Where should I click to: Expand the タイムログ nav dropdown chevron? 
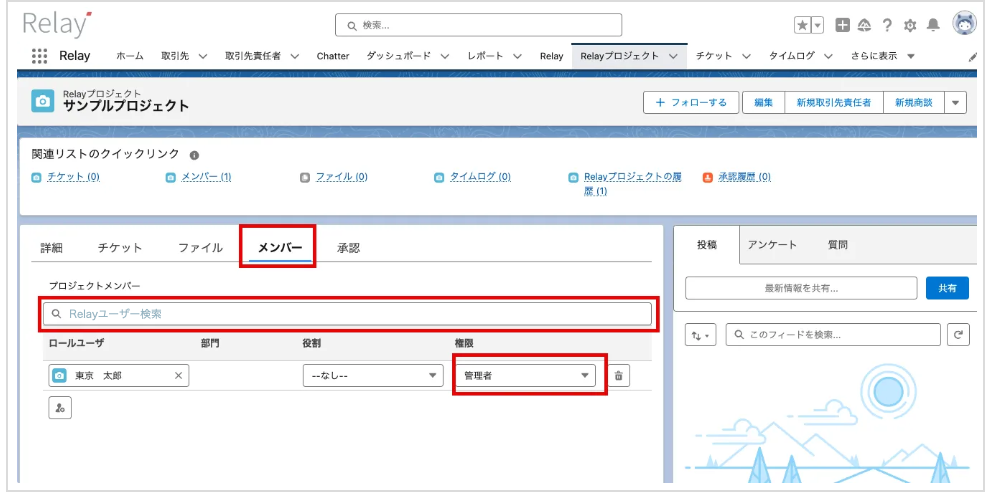[828, 56]
